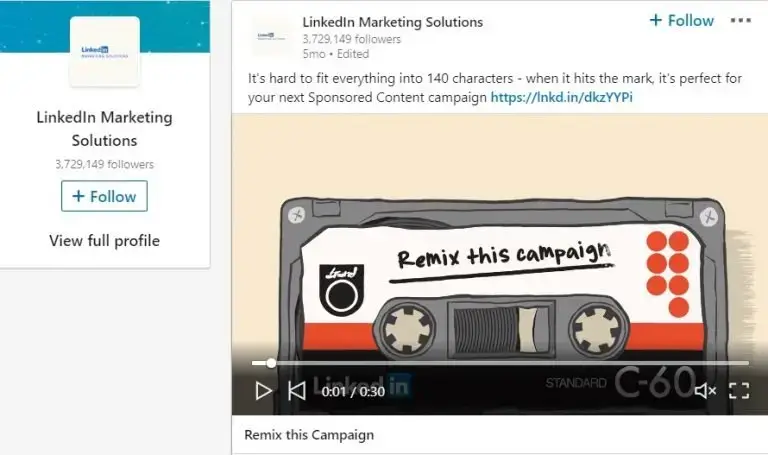Click the 5mo • Edited timestamp
Viewport: 768px width, 455px height.
point(336,54)
